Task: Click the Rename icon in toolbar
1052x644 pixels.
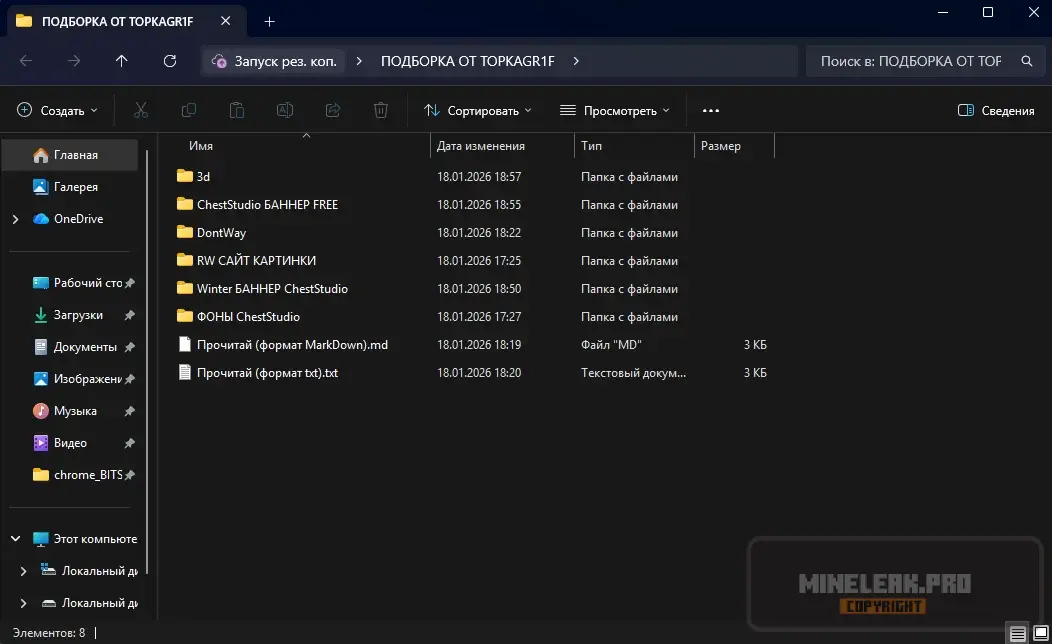Action: tap(285, 110)
